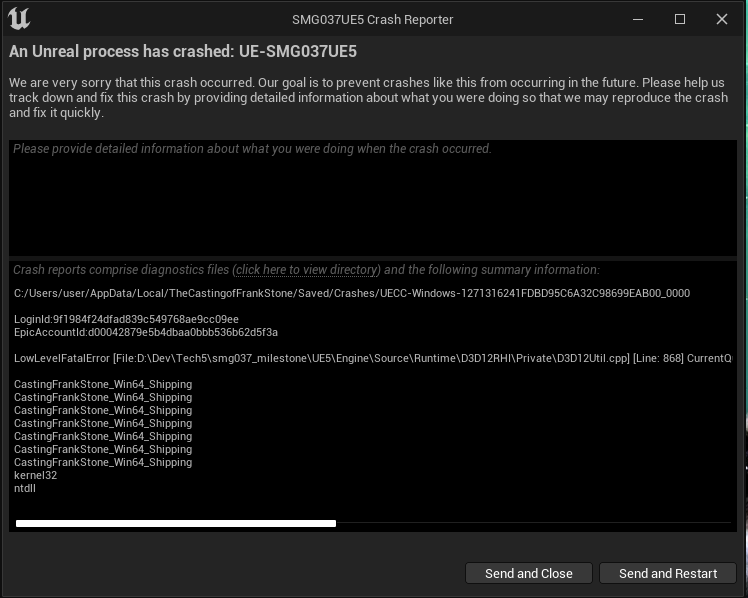Select the last CastingFrankStone_Win64_Shipping stack entry

(x=103, y=463)
